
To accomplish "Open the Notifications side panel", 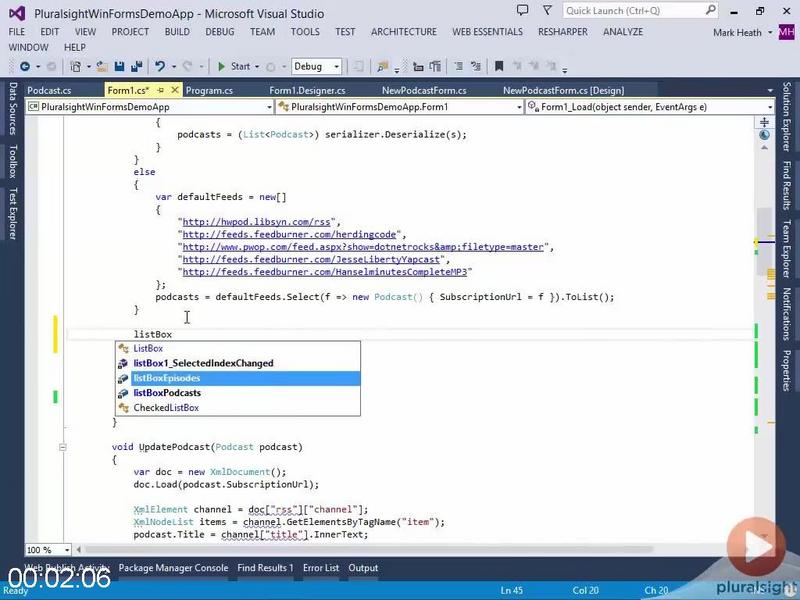I will 787,314.
